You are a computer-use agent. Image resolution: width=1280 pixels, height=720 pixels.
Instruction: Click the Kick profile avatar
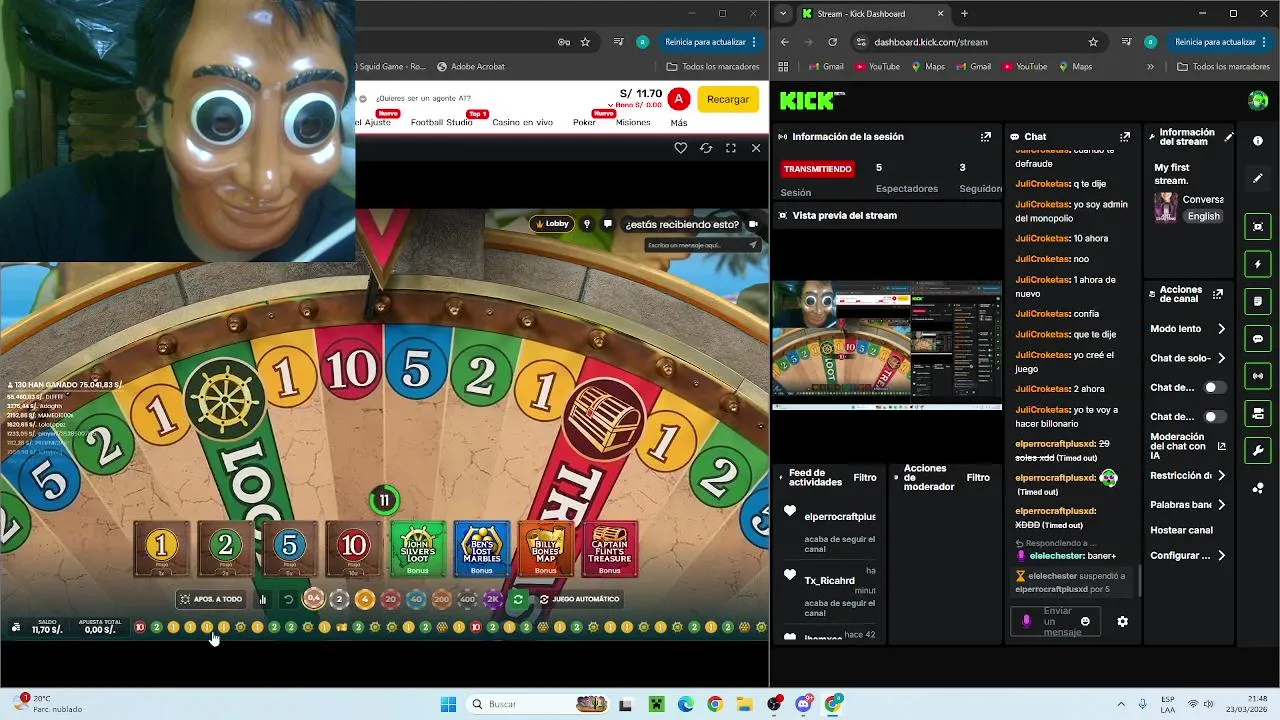coord(1258,100)
